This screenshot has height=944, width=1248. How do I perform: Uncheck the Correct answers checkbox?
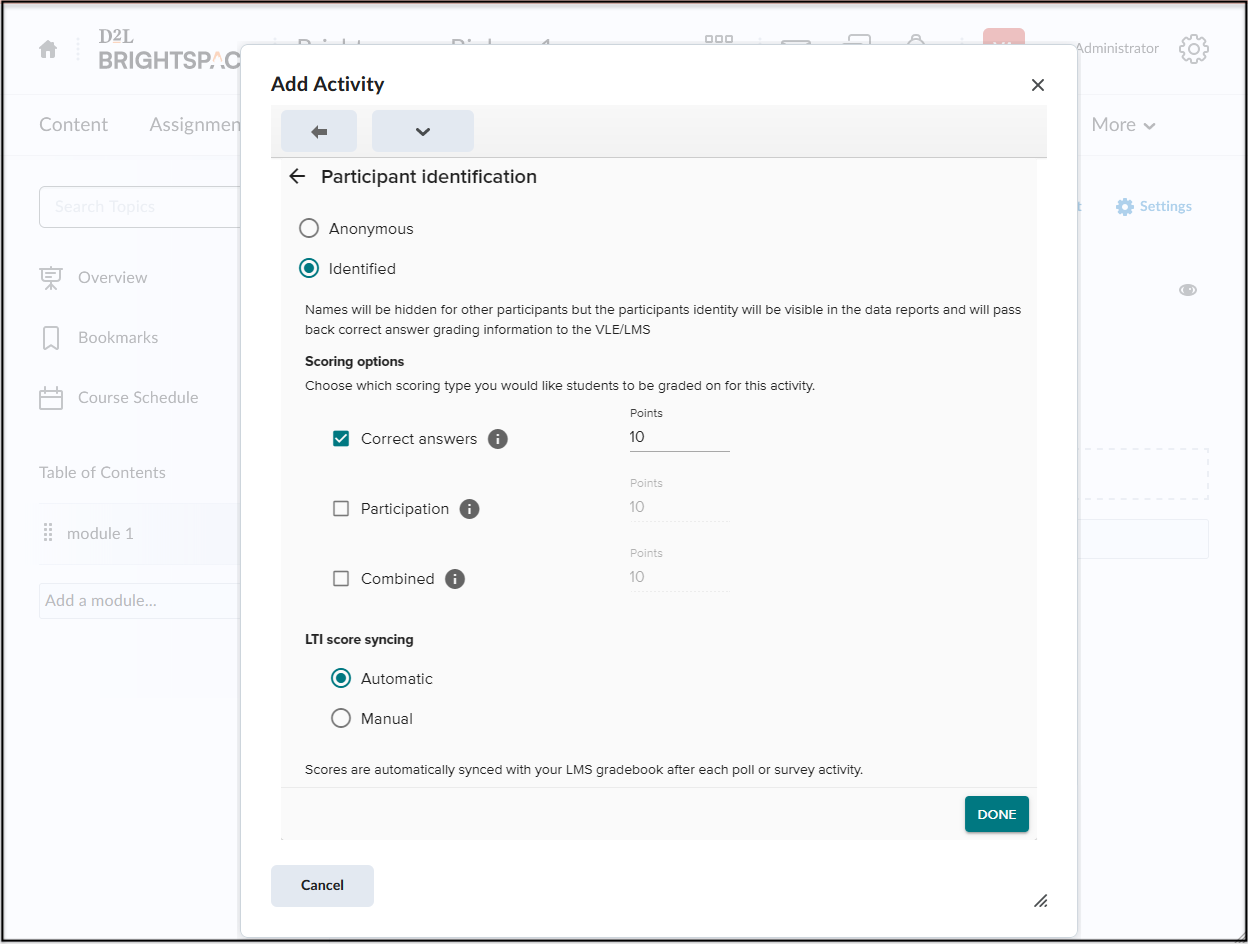341,439
